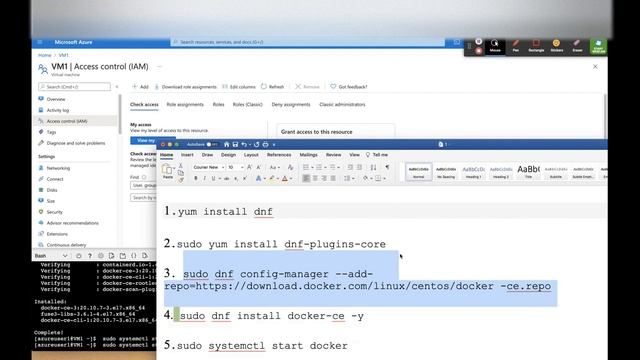Screen dimensions: 640x360
Task: Toggle Underline formatting in Word
Action: pyautogui.click(x=213, y=178)
